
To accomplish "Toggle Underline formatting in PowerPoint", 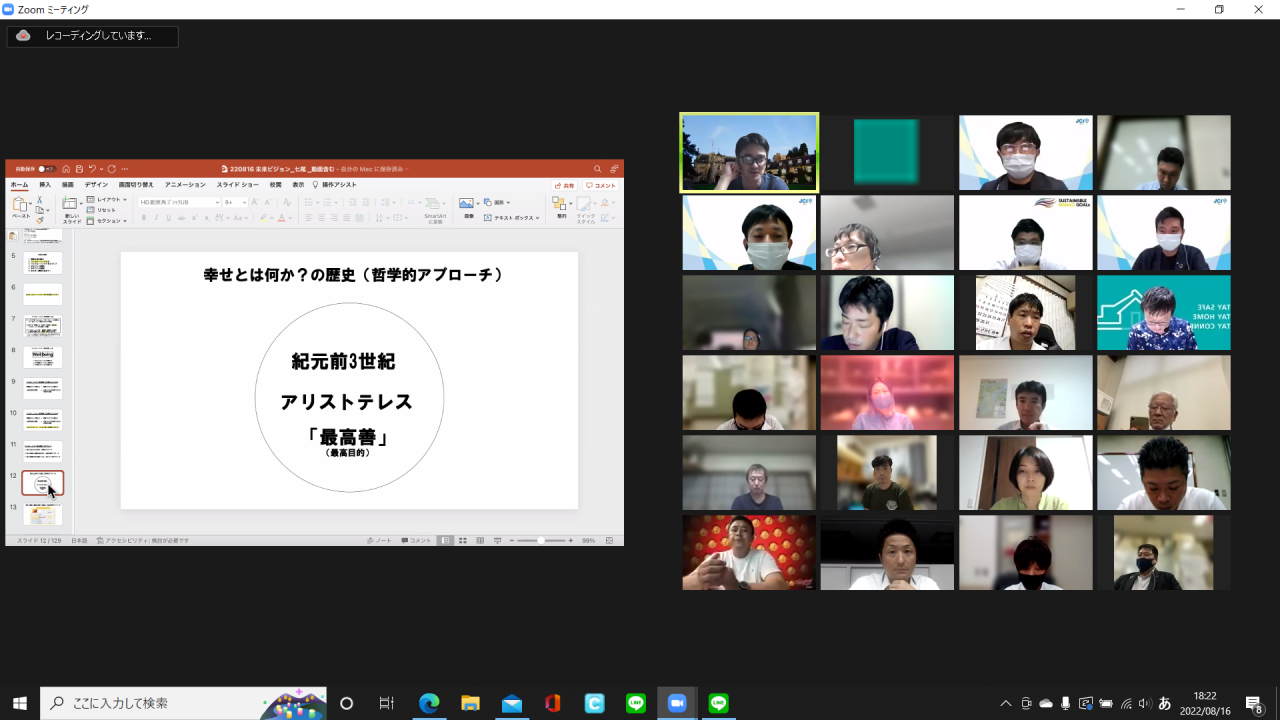I will click(168, 218).
